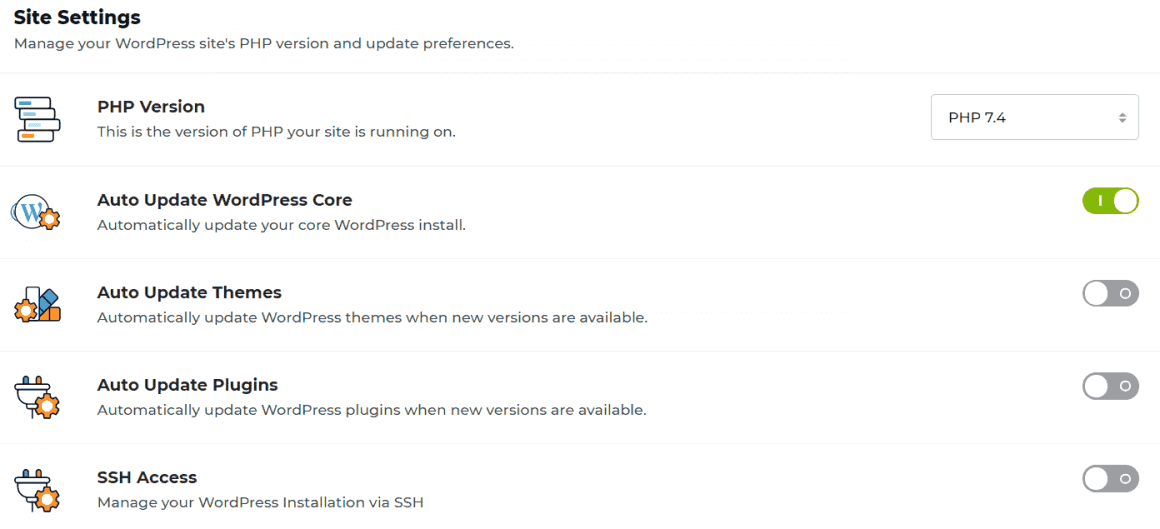Click the 'Automatically update your core WordPress install' text

pyautogui.click(x=281, y=225)
